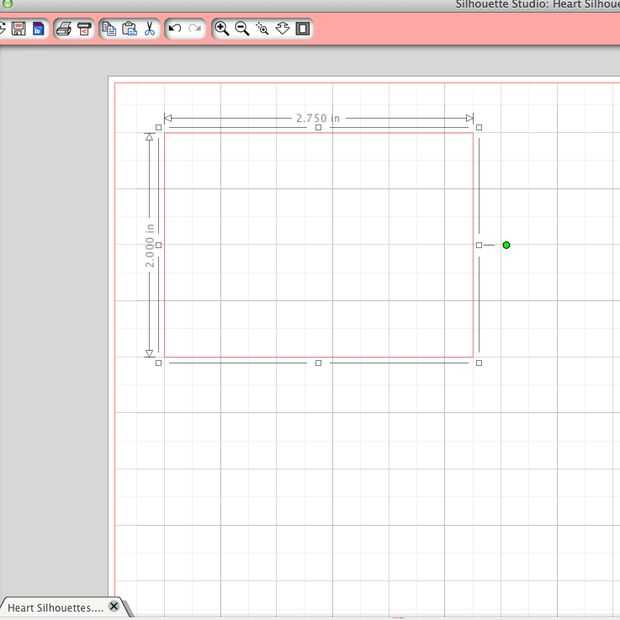Click the Print icon
620x620 pixels.
point(64,29)
